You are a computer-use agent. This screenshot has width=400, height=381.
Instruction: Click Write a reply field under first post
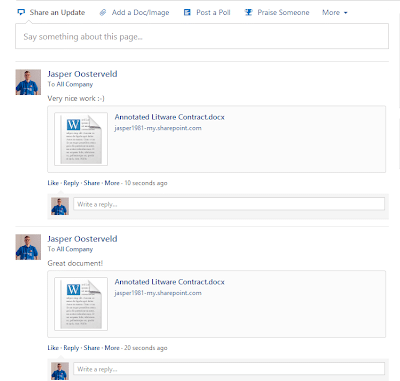click(229, 204)
